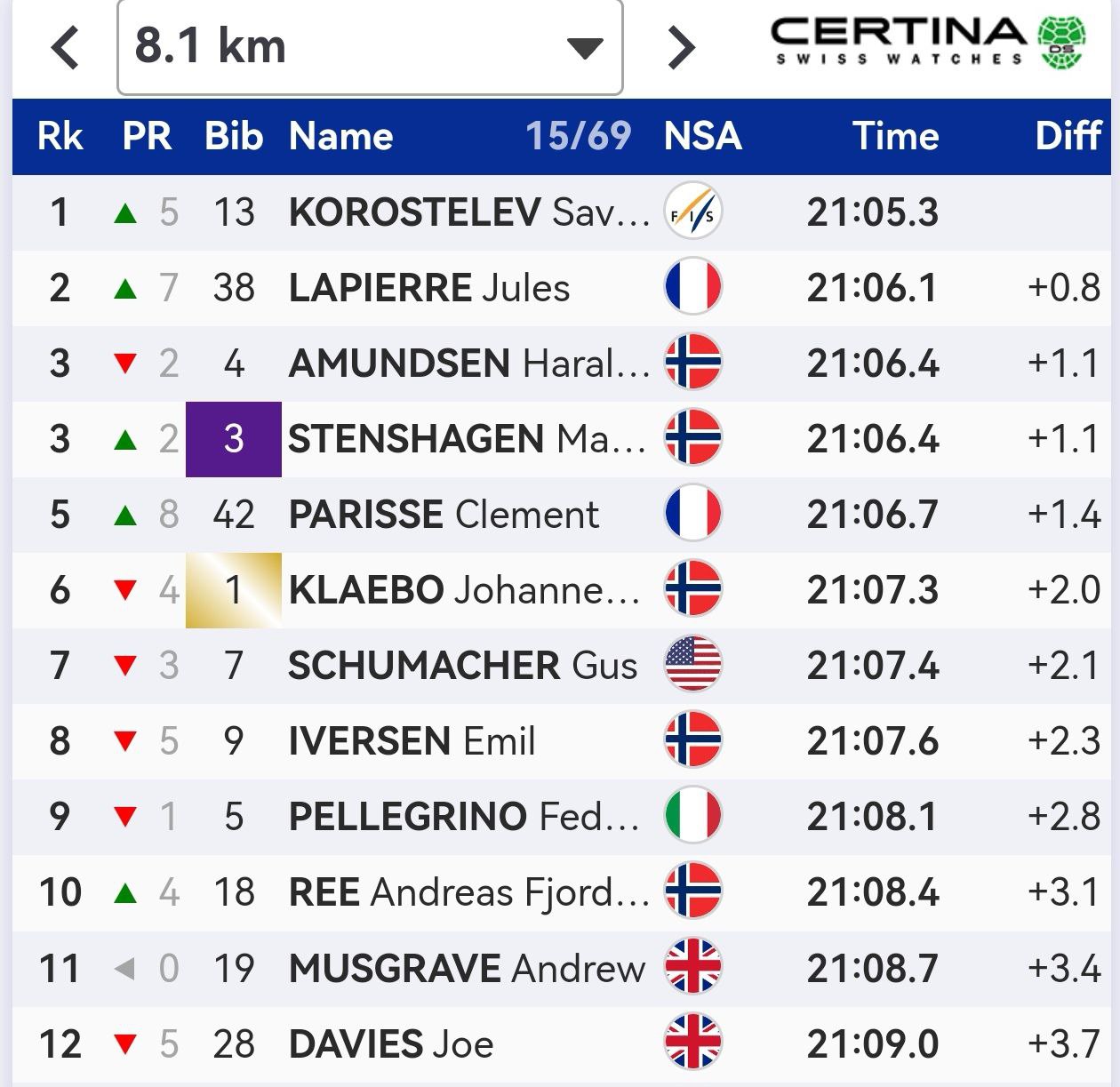Click the USA flag beside Schumacher Gus
1120x1087 pixels.
click(x=693, y=665)
